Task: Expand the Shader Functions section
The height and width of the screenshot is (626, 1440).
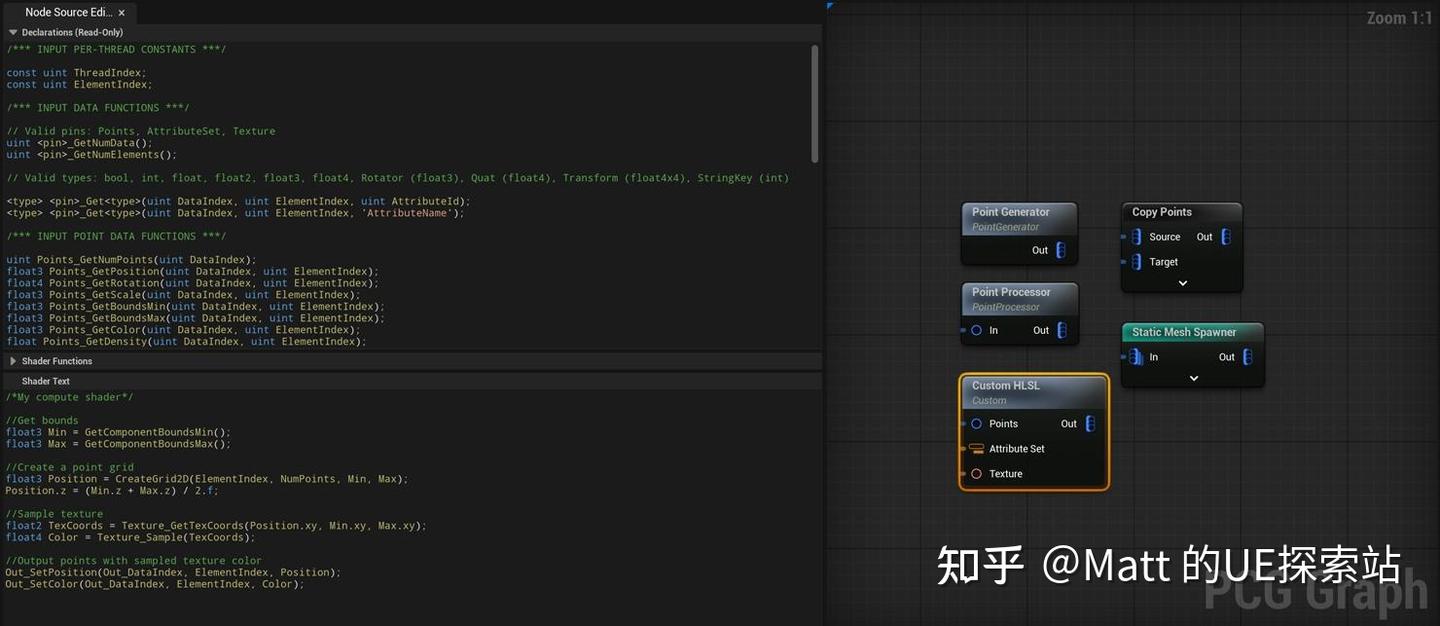Action: [13, 361]
